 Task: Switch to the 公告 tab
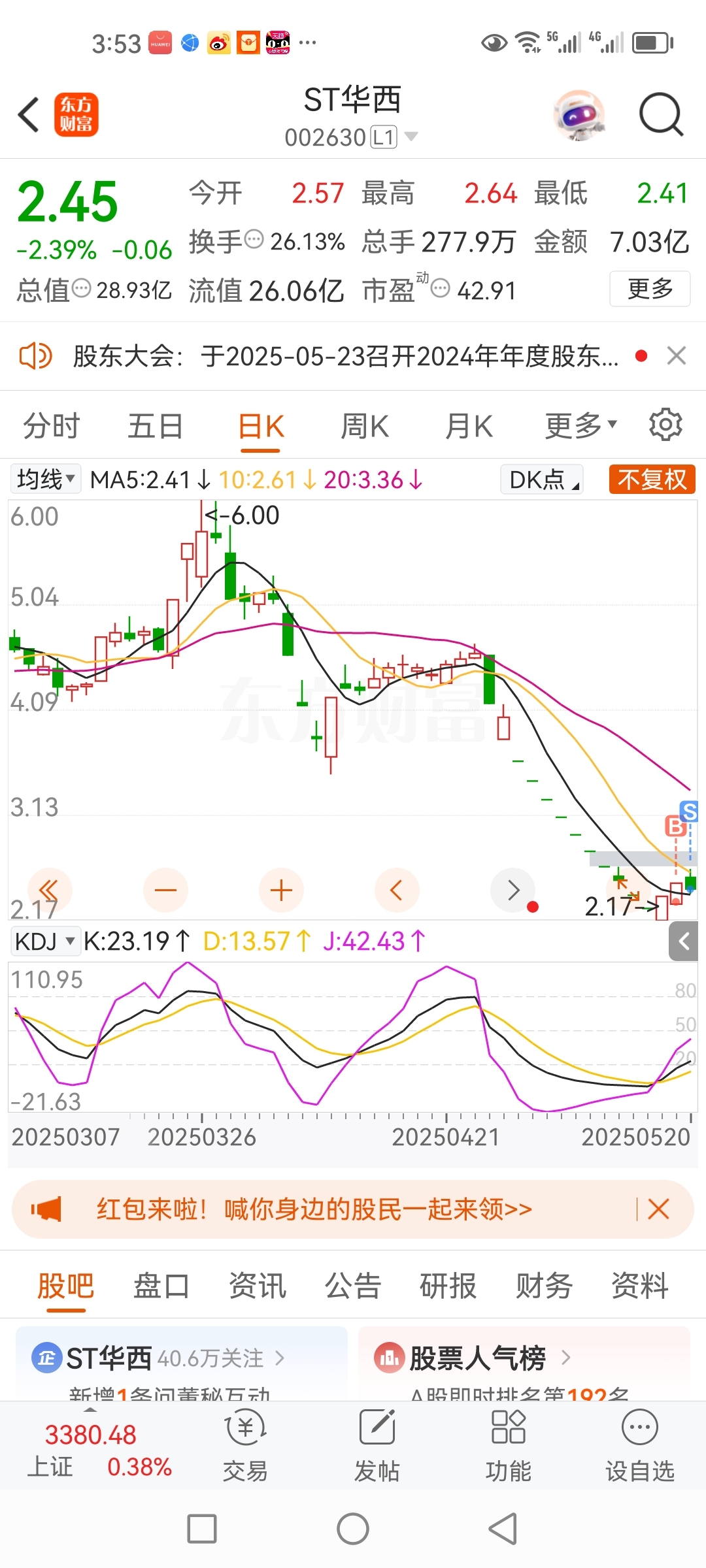[x=353, y=1286]
